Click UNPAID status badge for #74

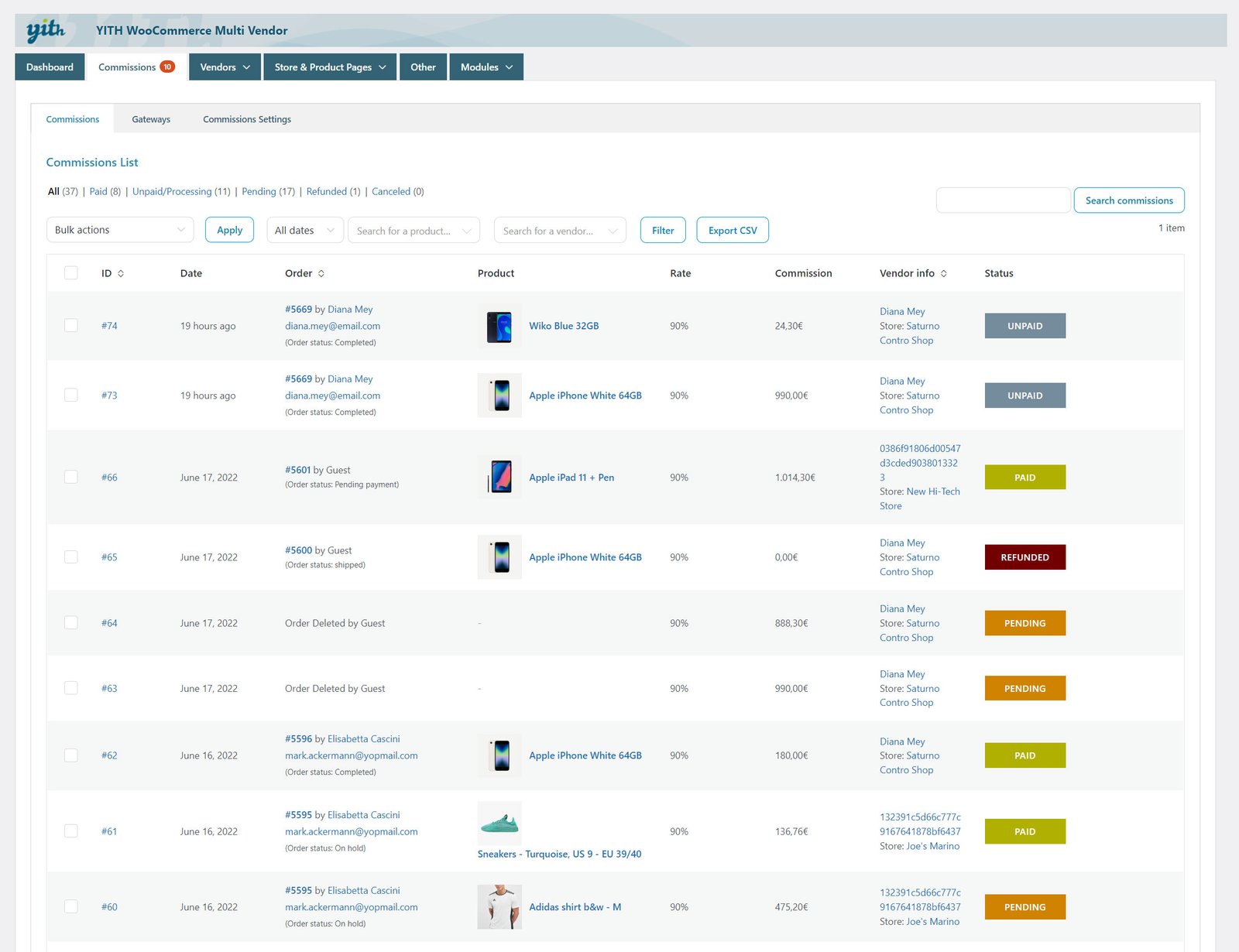[1025, 326]
